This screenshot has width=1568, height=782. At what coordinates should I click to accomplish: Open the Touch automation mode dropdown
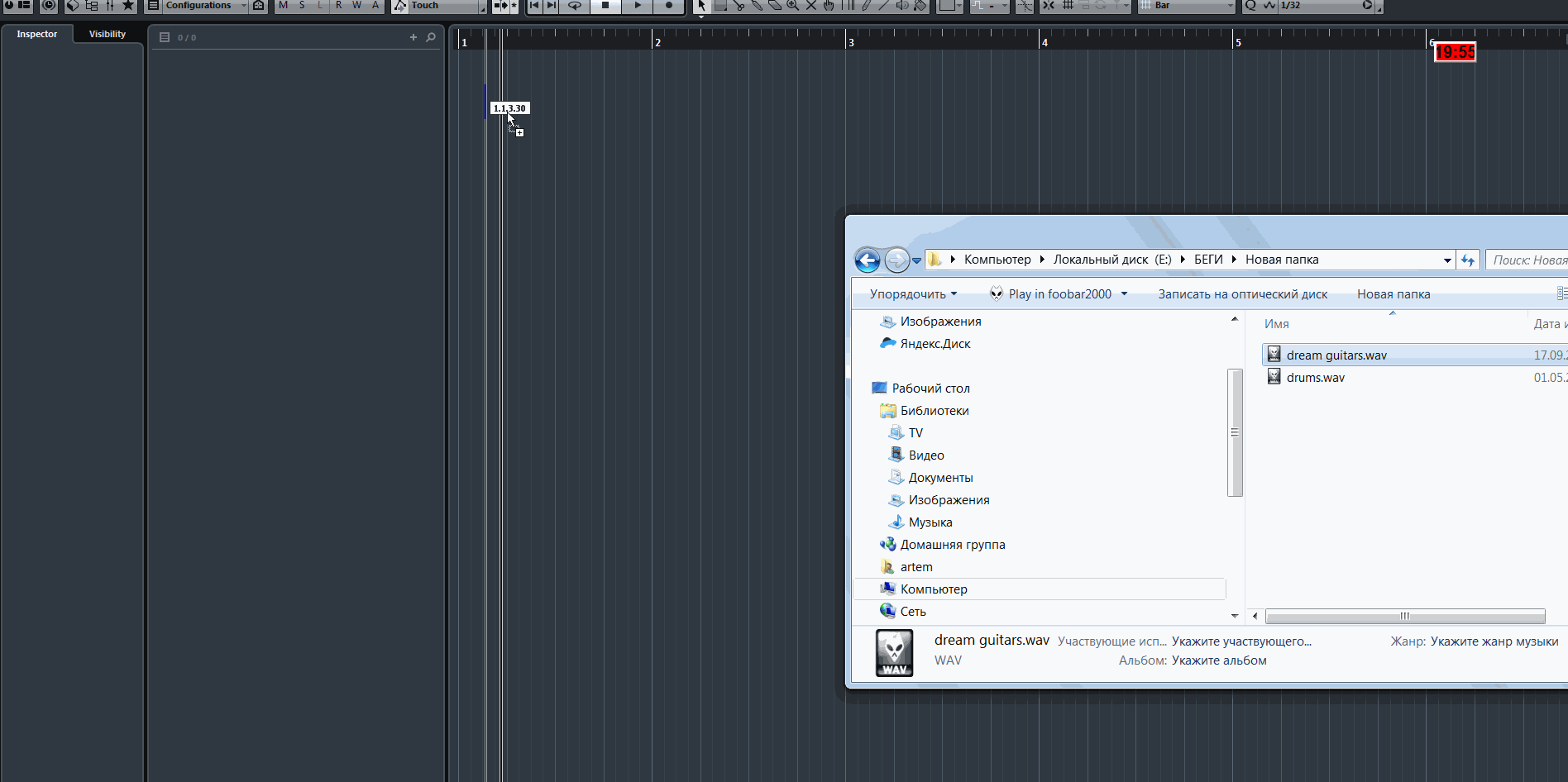(446, 5)
